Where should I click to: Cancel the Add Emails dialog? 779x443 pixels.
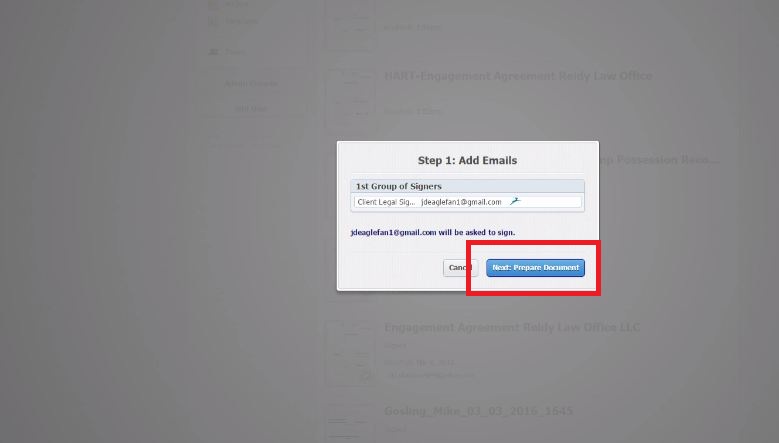[460, 268]
